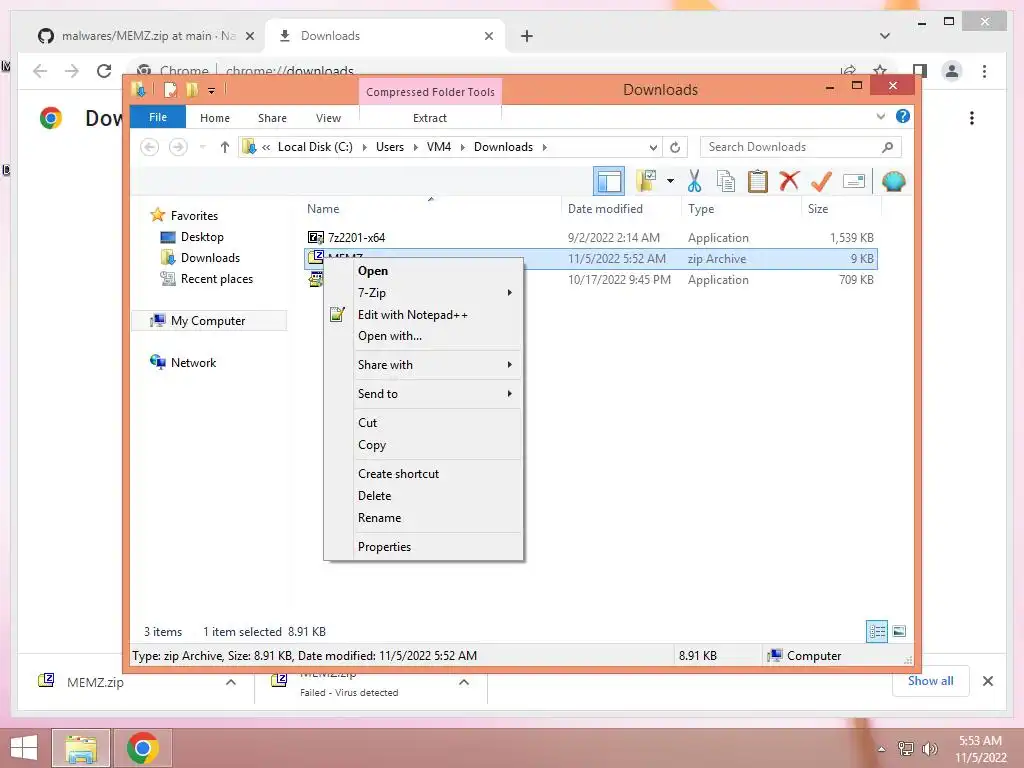Viewport: 1024px width, 768px height.
Task: Open the address bar history dropdown
Action: (x=652, y=147)
